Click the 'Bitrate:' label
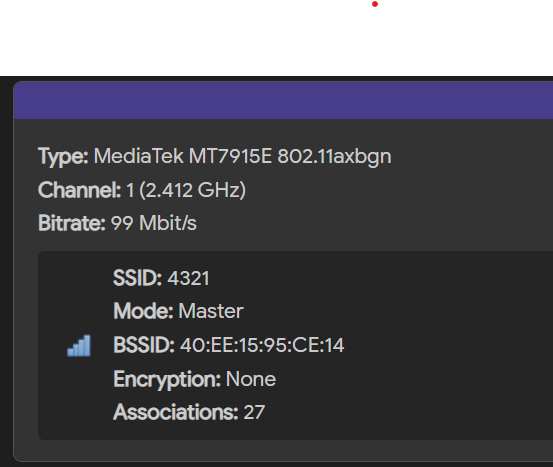553x467 pixels. (x=72, y=223)
